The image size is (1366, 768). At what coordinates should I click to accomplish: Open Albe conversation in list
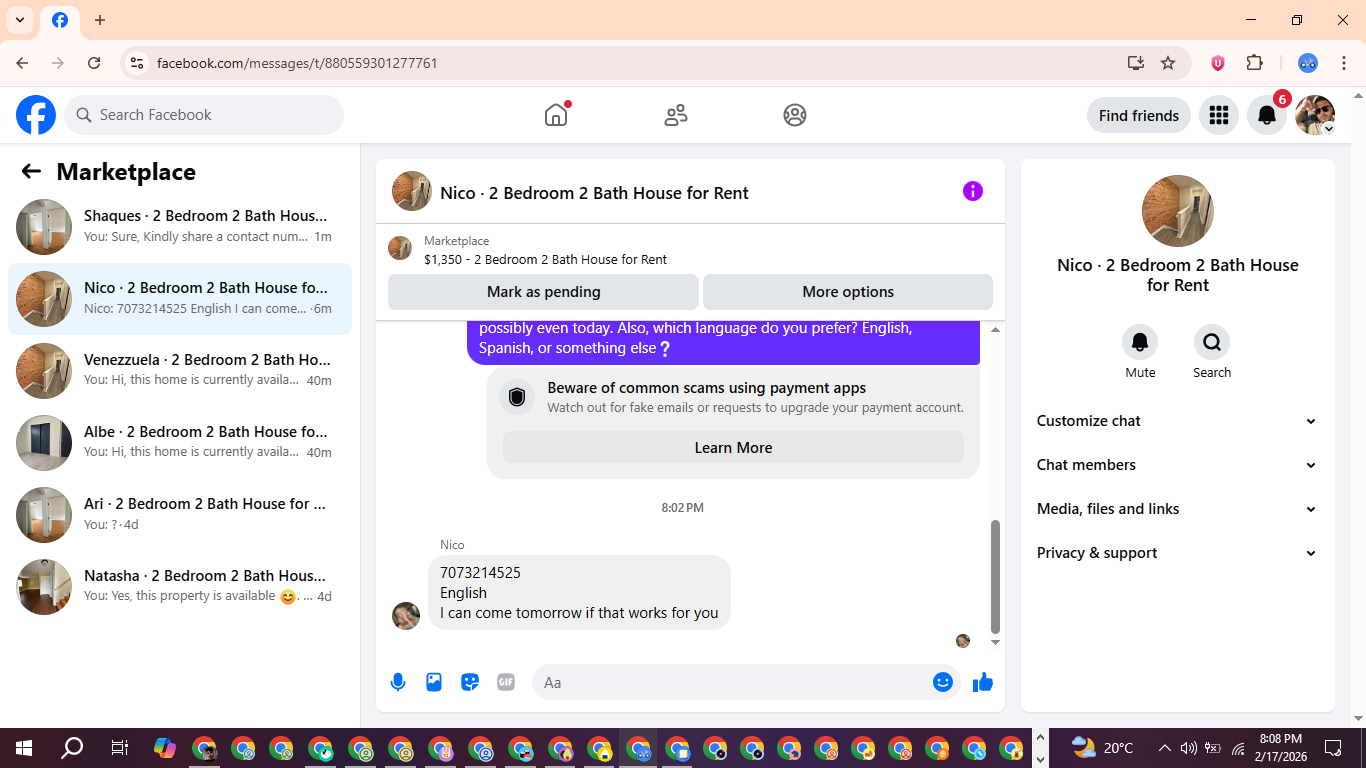(x=180, y=443)
